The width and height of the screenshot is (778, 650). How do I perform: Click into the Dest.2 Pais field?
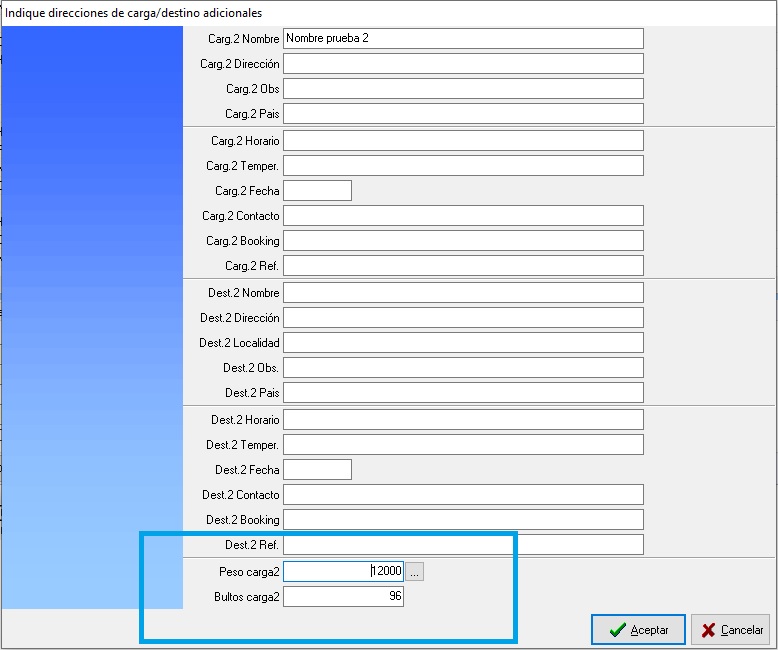(x=463, y=392)
